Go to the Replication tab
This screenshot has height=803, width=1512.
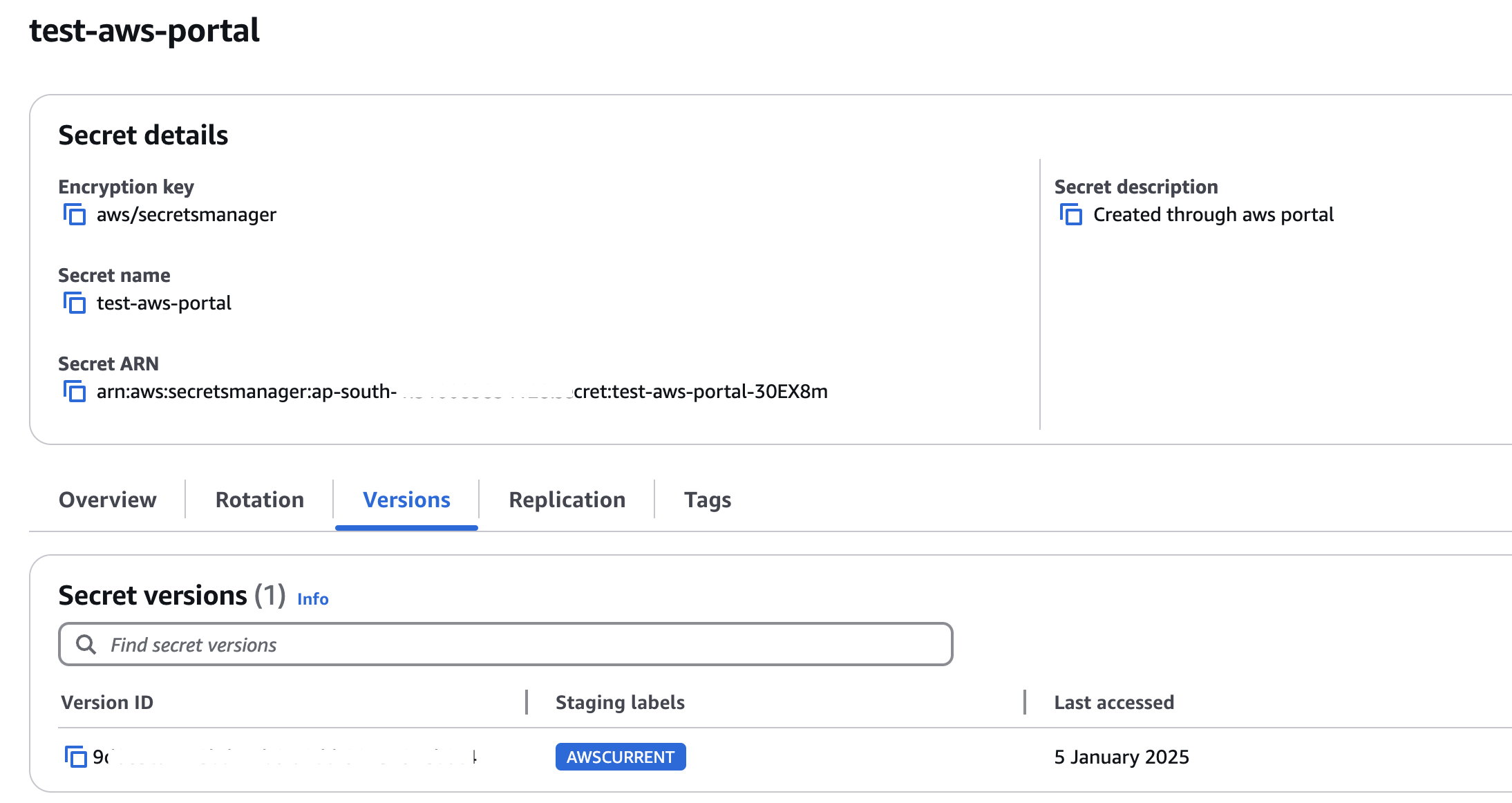pyautogui.click(x=567, y=500)
